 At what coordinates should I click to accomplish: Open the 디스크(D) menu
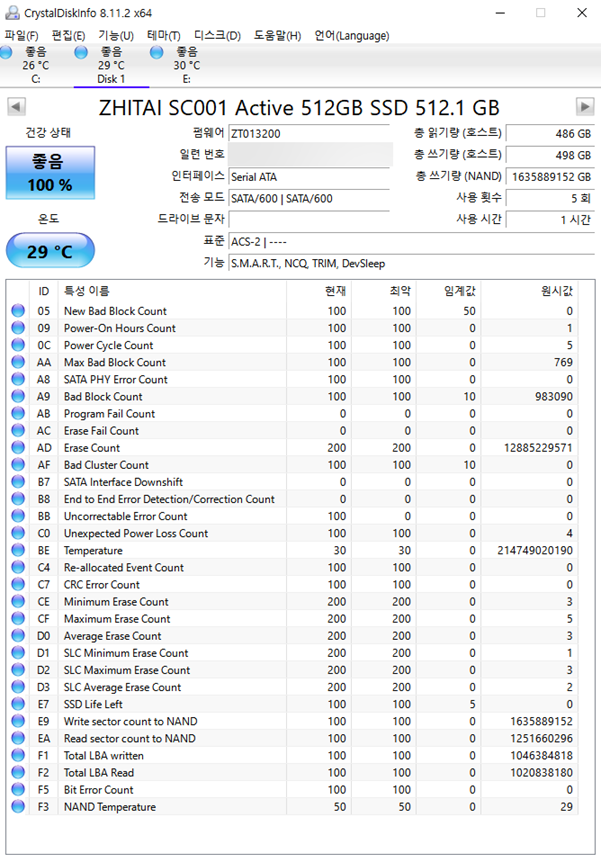click(x=217, y=36)
